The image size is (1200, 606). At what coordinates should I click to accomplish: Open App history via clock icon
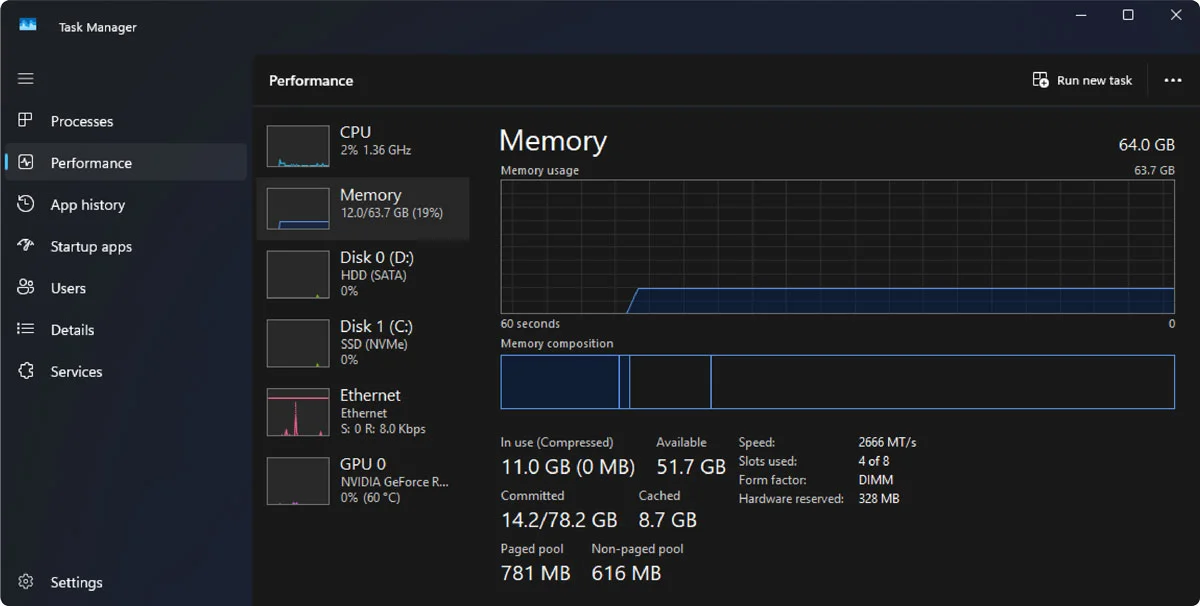(x=26, y=204)
